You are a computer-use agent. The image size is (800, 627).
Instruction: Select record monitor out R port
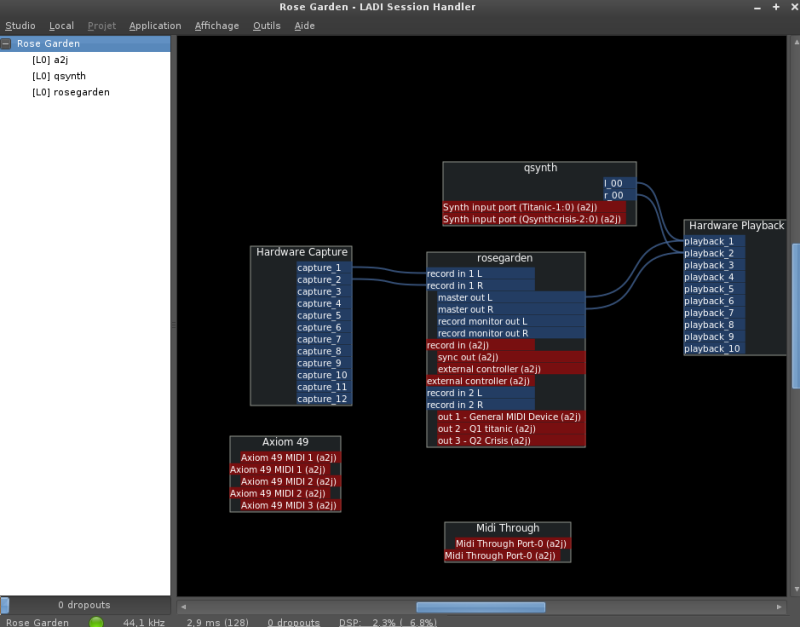511,334
